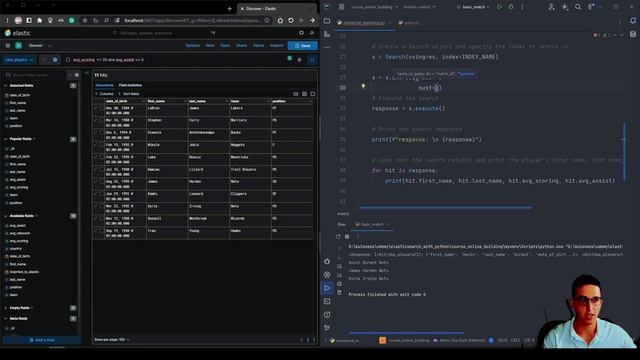
Task: Open the PyCharm notifications bell
Action: (633, 21)
